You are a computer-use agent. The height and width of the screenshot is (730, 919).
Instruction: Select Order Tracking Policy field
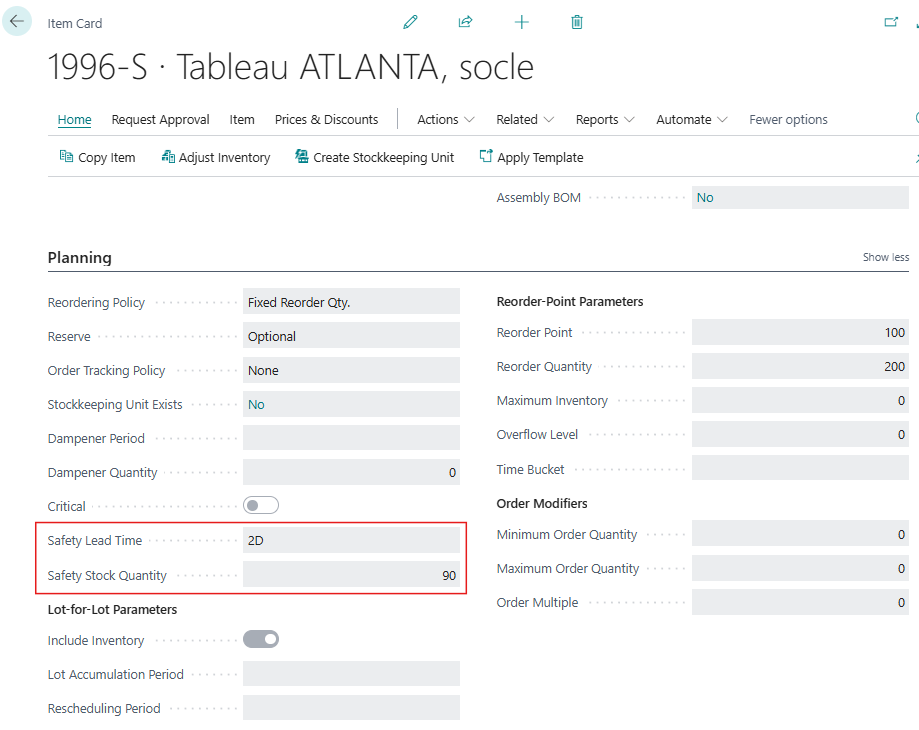[351, 370]
